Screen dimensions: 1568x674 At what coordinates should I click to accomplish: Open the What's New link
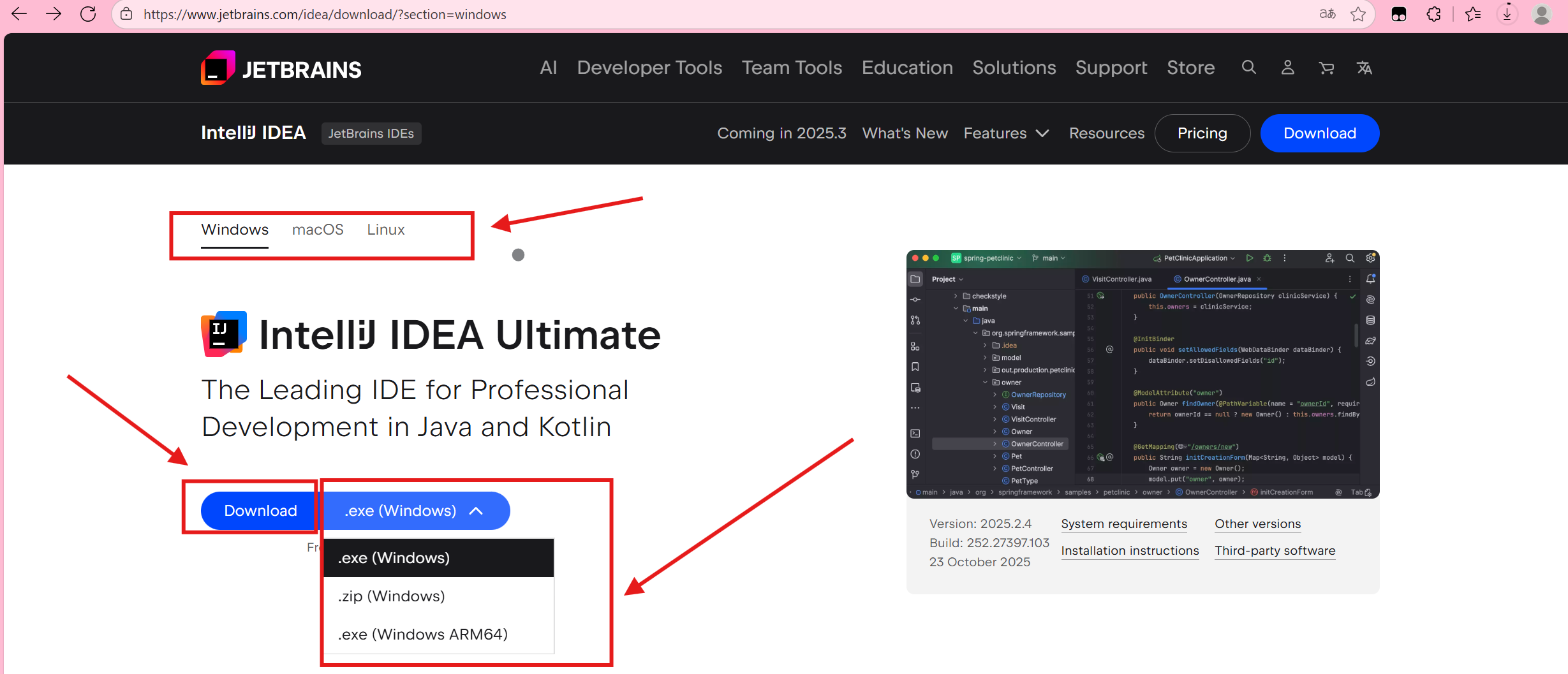905,133
